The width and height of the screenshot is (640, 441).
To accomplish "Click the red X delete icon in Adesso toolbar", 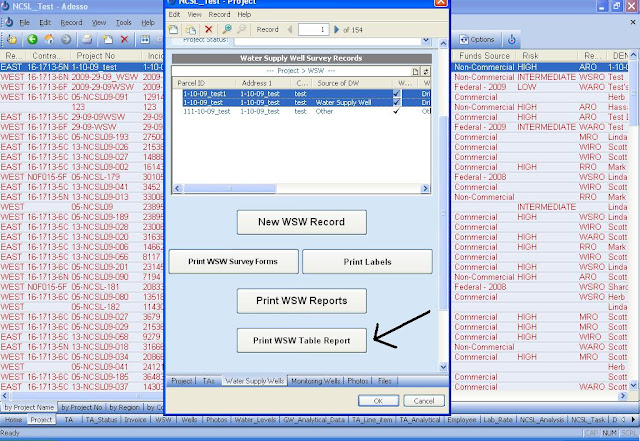I will coord(124,39).
